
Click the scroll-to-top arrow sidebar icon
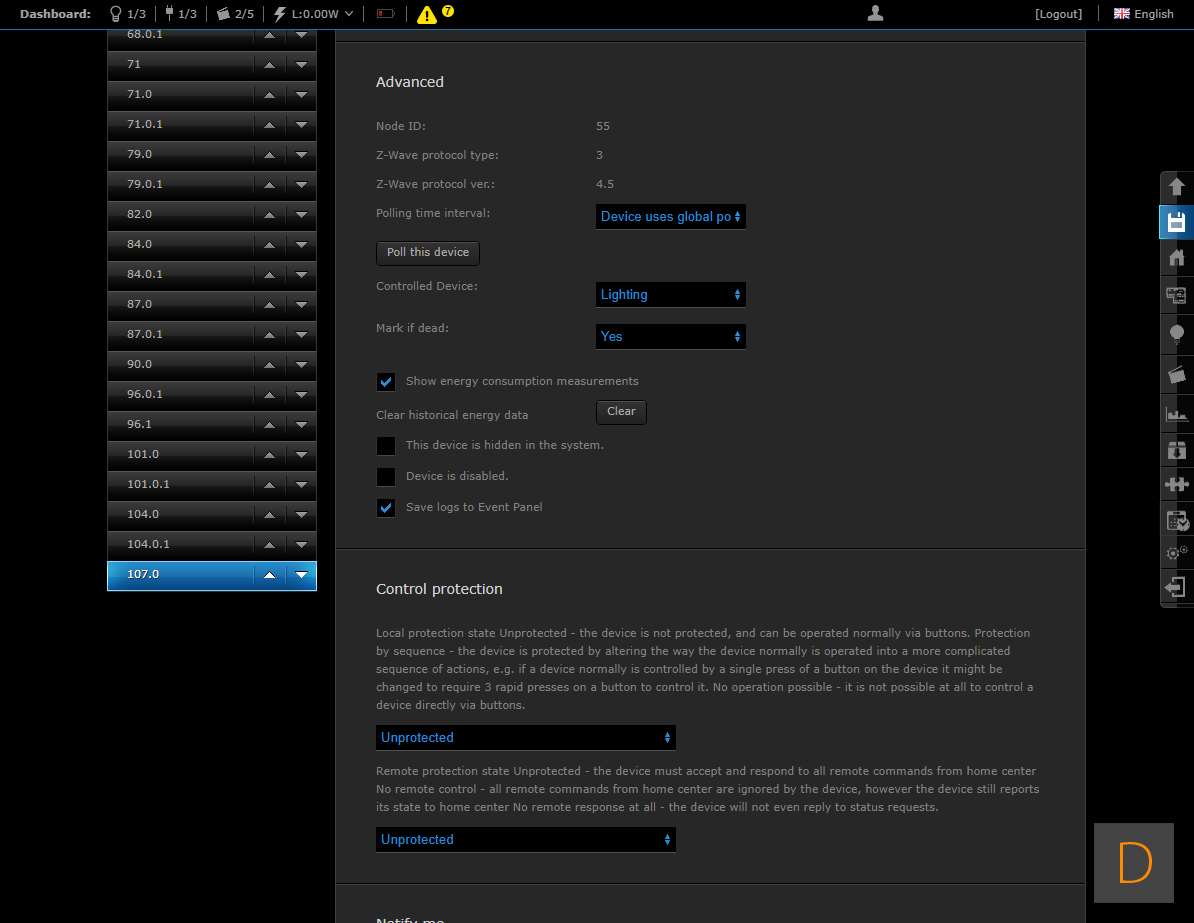(x=1176, y=187)
